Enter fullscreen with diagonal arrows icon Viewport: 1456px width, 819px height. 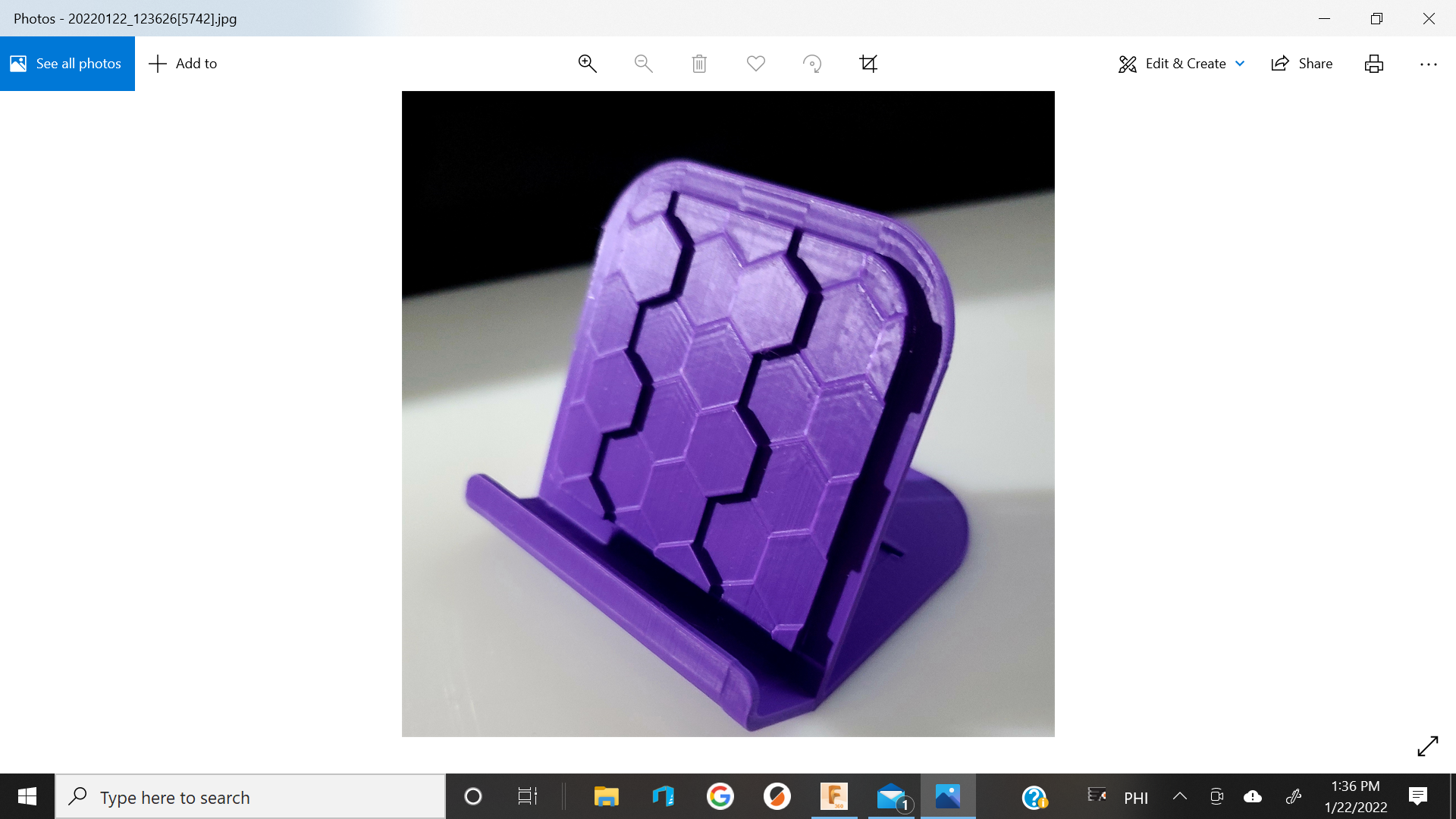[1427, 746]
